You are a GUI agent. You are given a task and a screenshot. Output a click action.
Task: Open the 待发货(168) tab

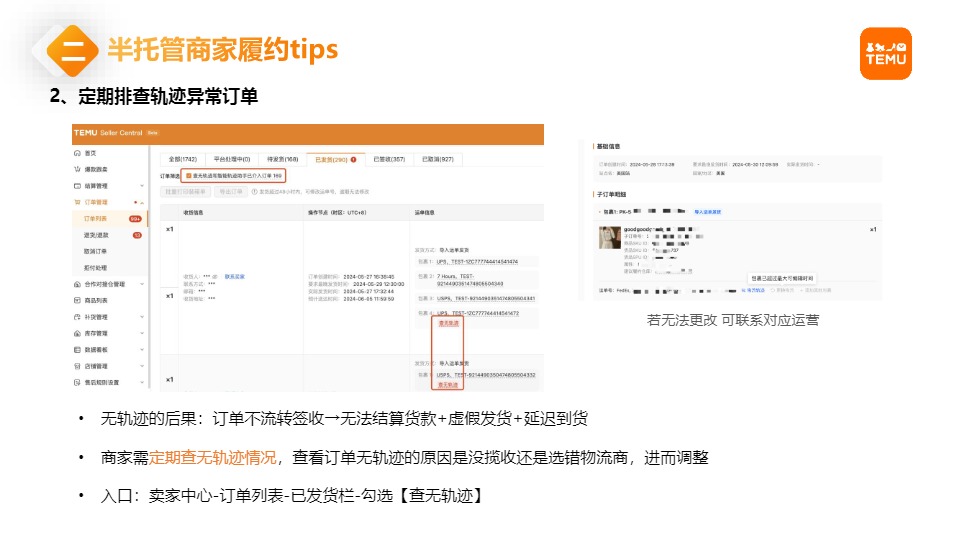[x=277, y=159]
